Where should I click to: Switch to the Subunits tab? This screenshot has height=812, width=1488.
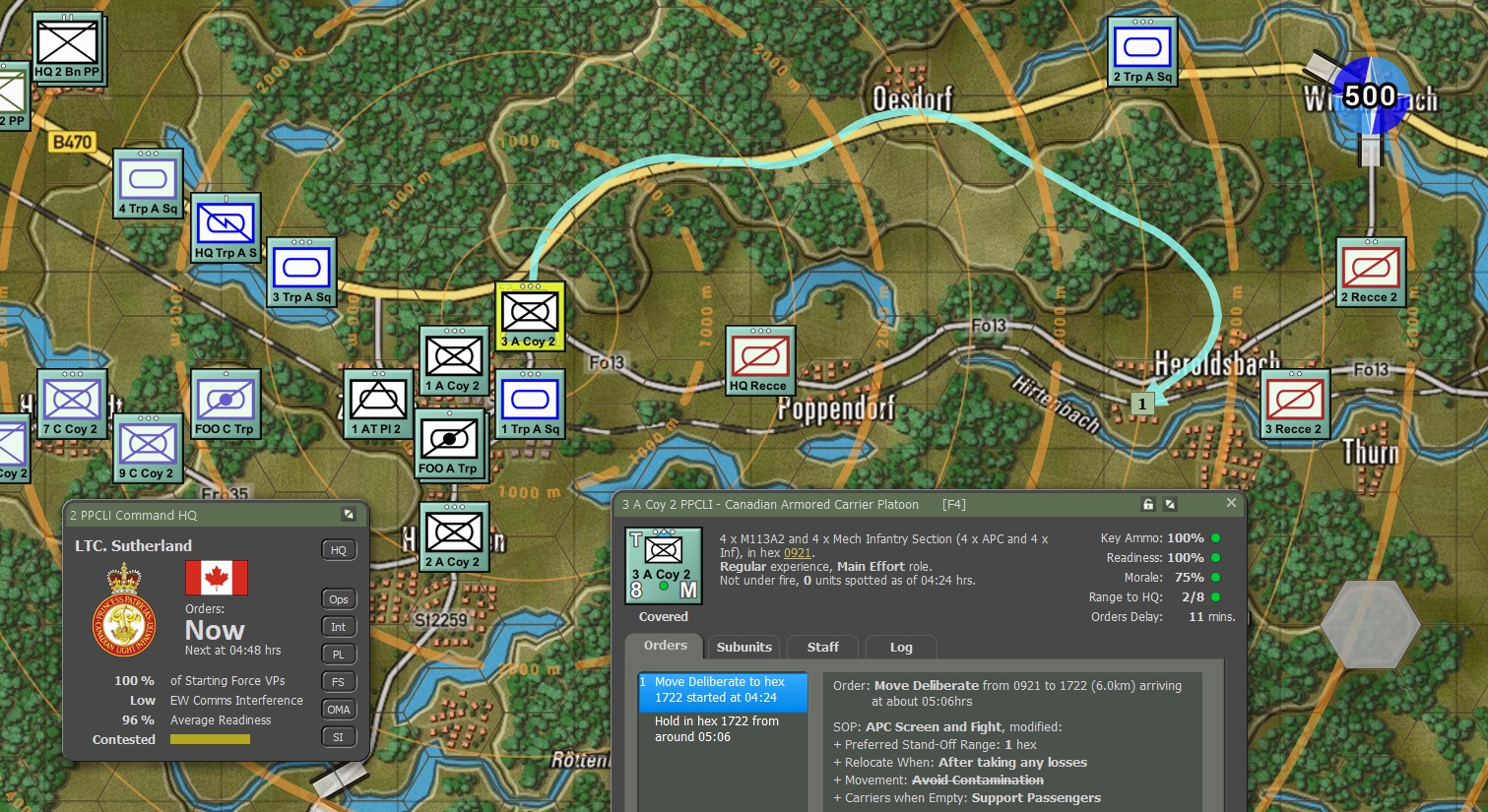(x=744, y=647)
